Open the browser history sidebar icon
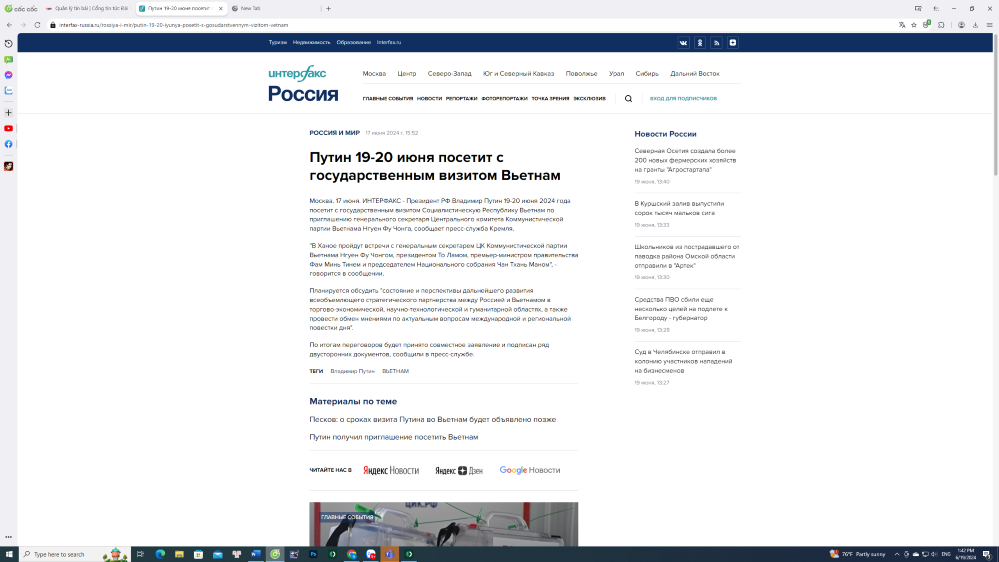The image size is (999, 562). 9,44
